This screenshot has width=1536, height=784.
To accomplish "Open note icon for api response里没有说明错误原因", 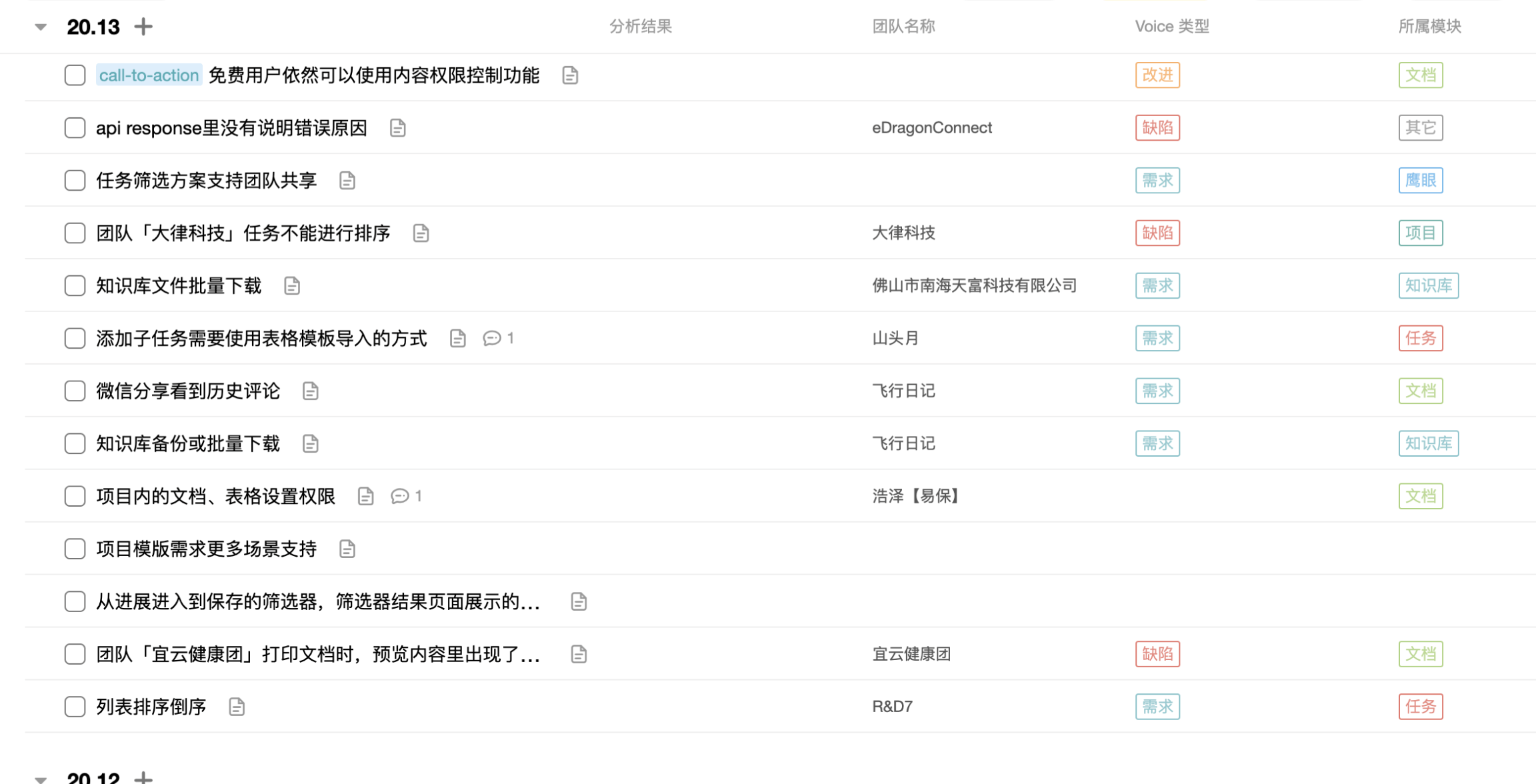I will (398, 128).
